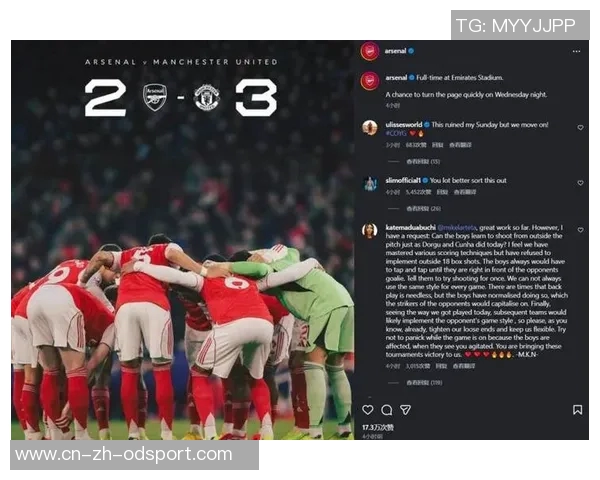Open katemaduabuchi's profile avatar
The height and width of the screenshot is (480, 600).
[370, 230]
